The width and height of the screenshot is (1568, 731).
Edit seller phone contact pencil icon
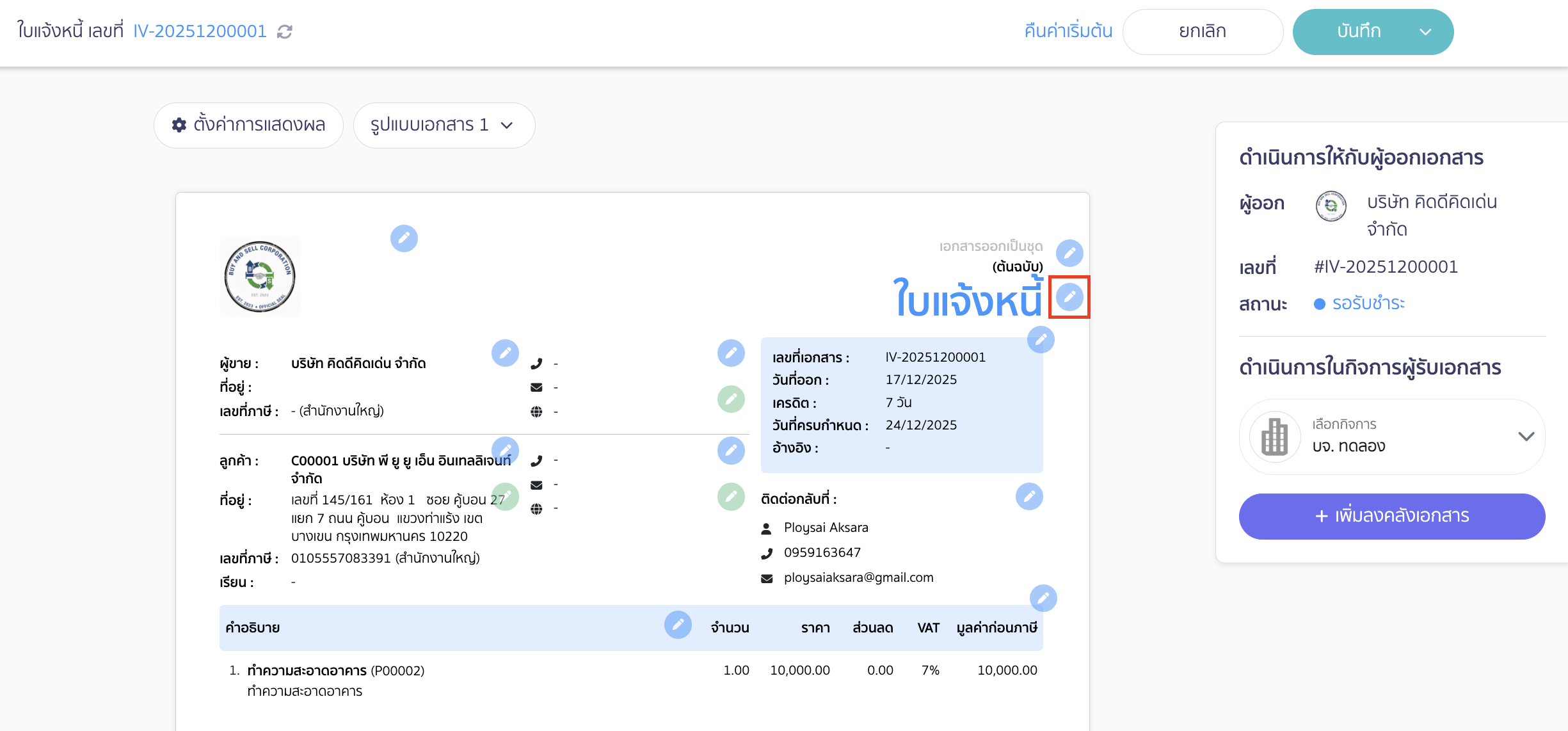tap(732, 353)
